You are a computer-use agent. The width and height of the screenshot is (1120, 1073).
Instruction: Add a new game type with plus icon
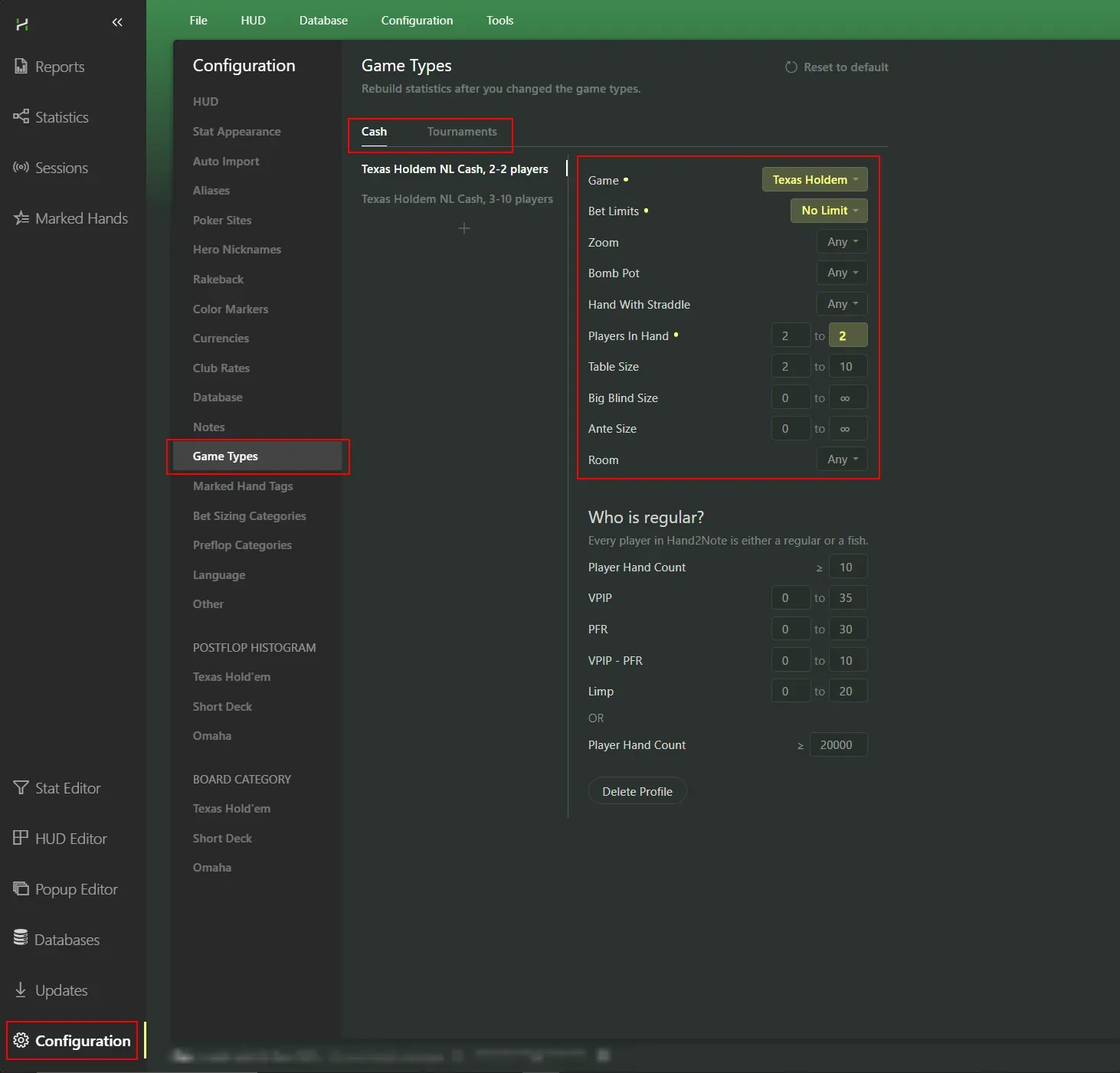coord(463,228)
